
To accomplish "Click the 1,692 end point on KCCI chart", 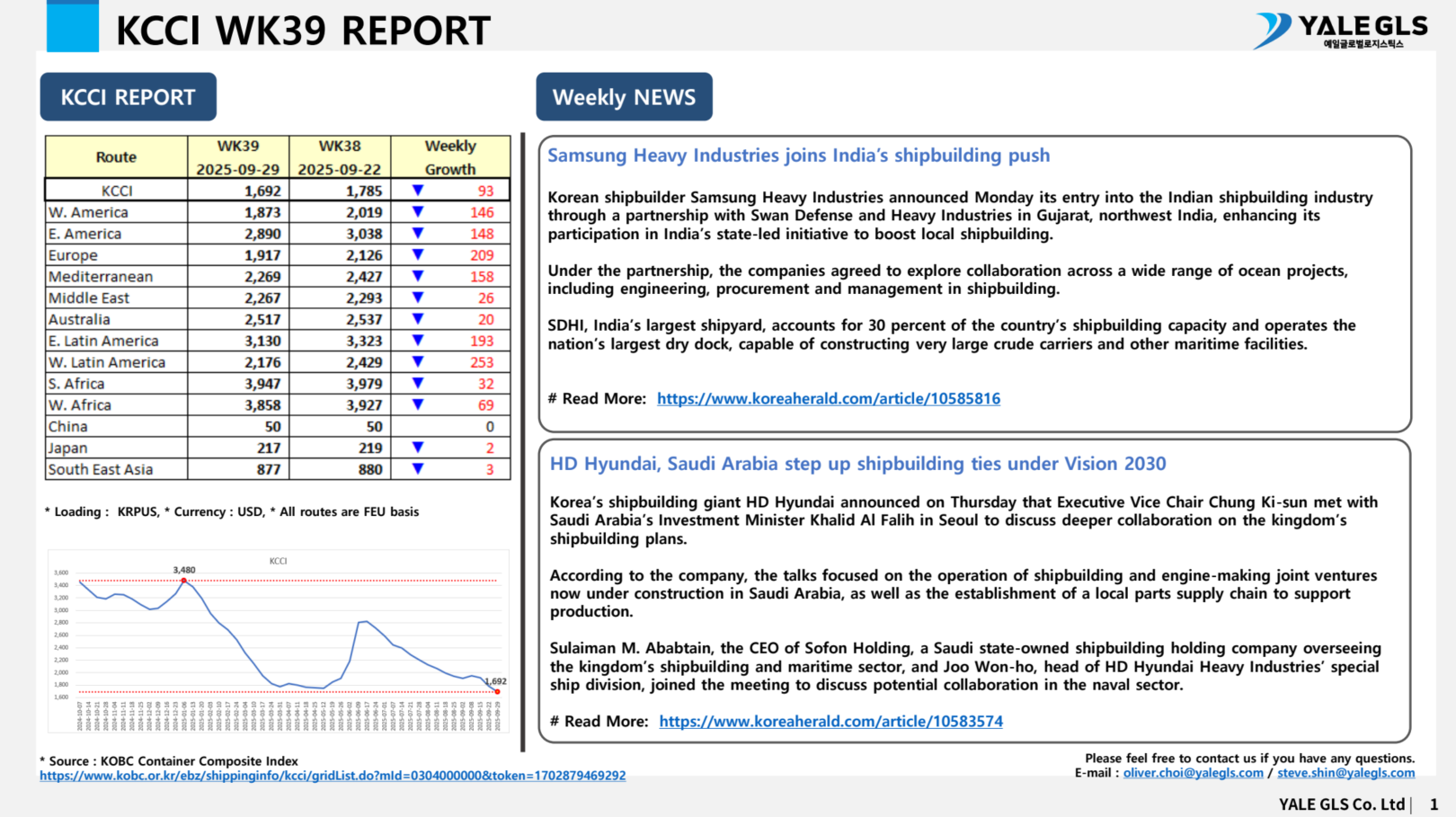I will [497, 691].
